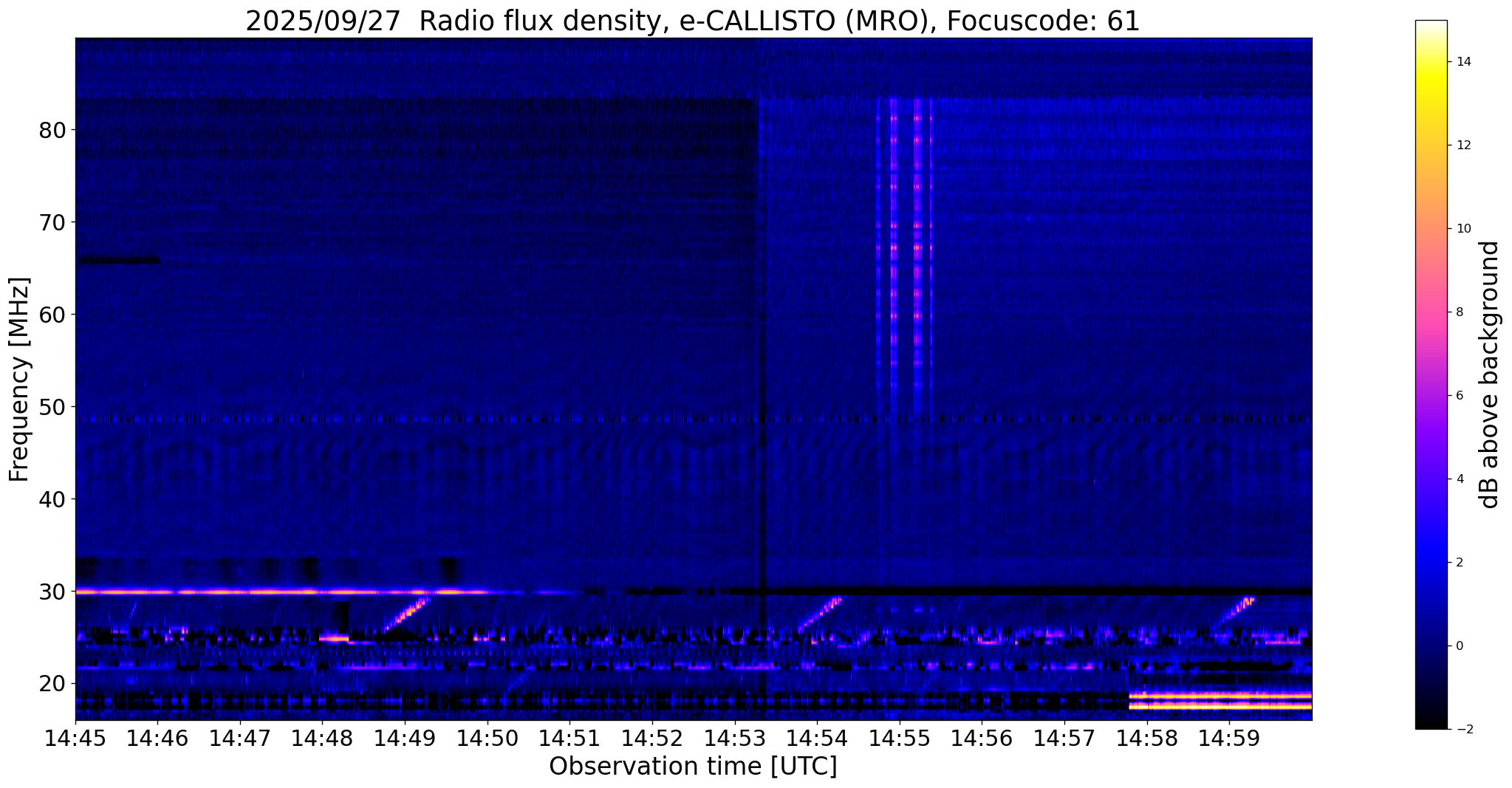The image size is (1512, 788).
Task: Click the colorbar tick value 8
Action: pos(1459,312)
